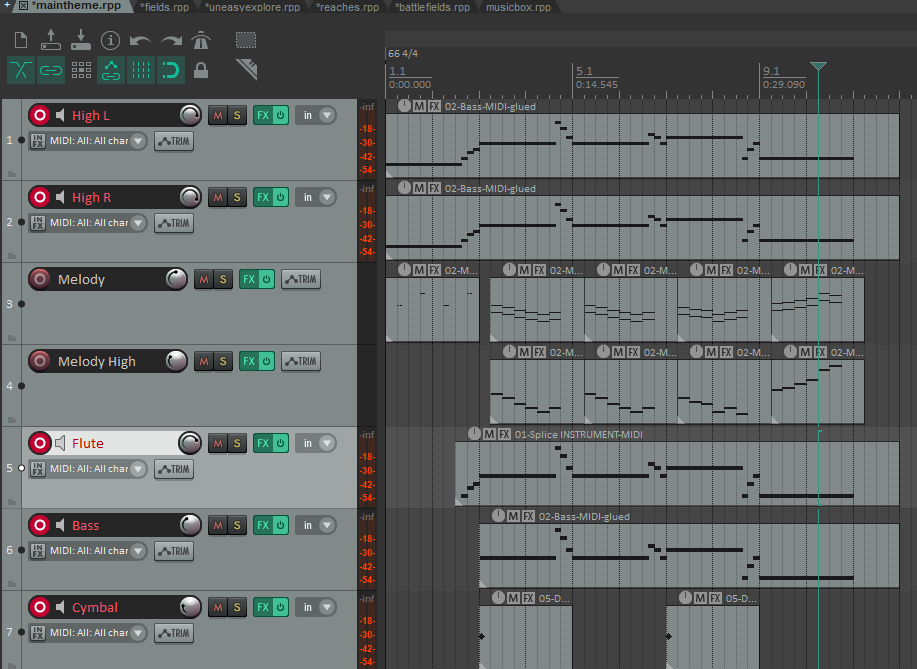
Task: Open MIDI input dropdown on High R
Action: coord(138,223)
